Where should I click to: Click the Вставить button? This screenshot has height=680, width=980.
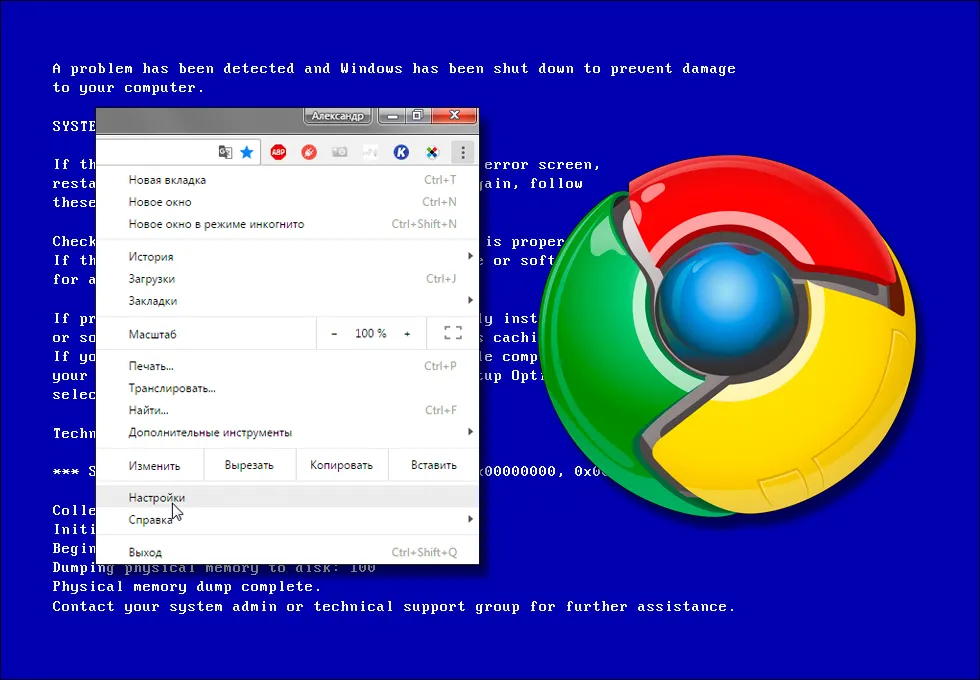[x=434, y=465]
